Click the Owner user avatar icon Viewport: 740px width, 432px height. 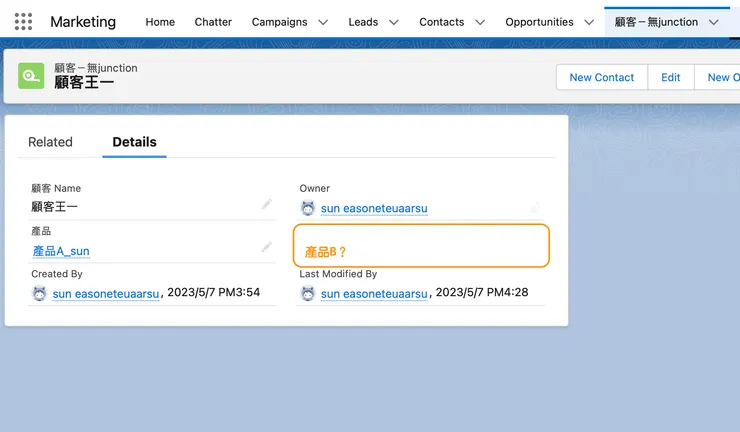tap(308, 208)
